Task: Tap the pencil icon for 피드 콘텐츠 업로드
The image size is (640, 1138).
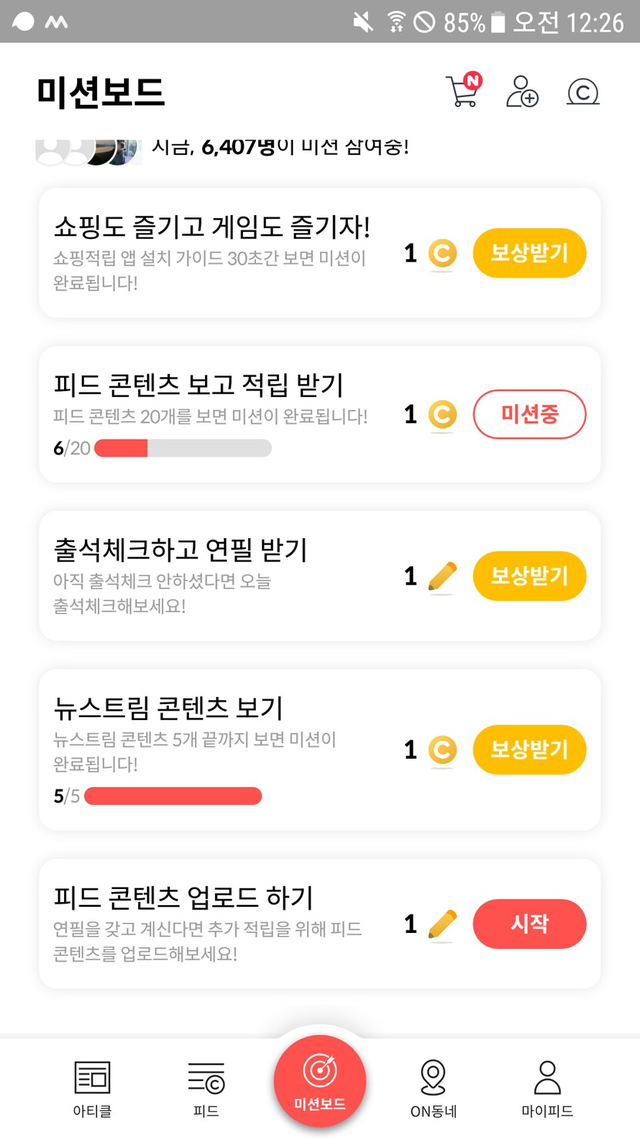Action: (442, 924)
